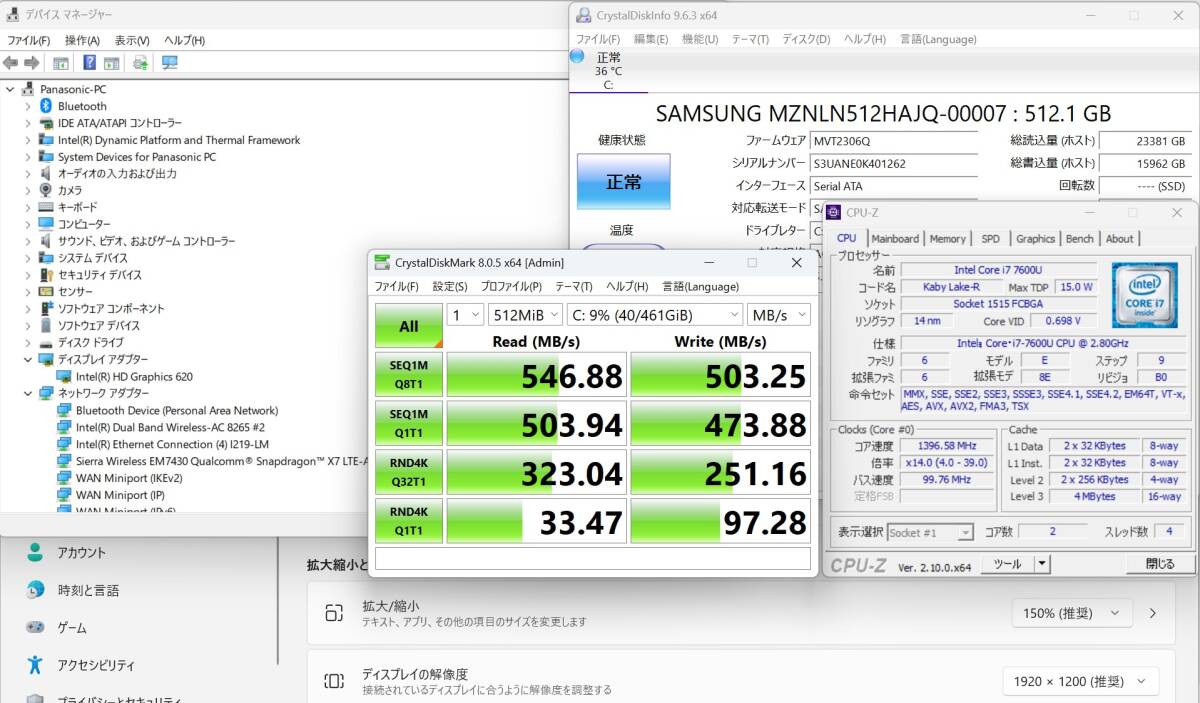Collapse the ネットワーク アダプター node
Viewport: 1200px width, 703px height.
[28, 393]
